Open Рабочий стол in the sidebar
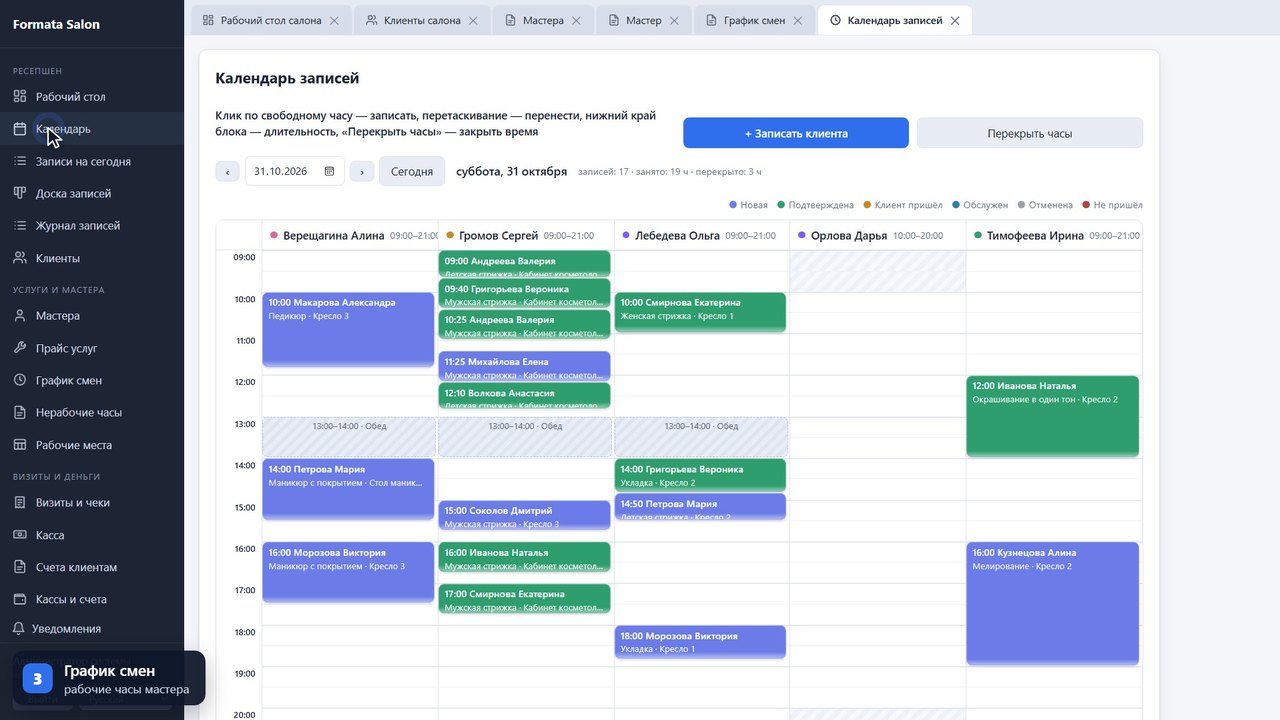Screen dimensions: 1280x720 [92, 97]
